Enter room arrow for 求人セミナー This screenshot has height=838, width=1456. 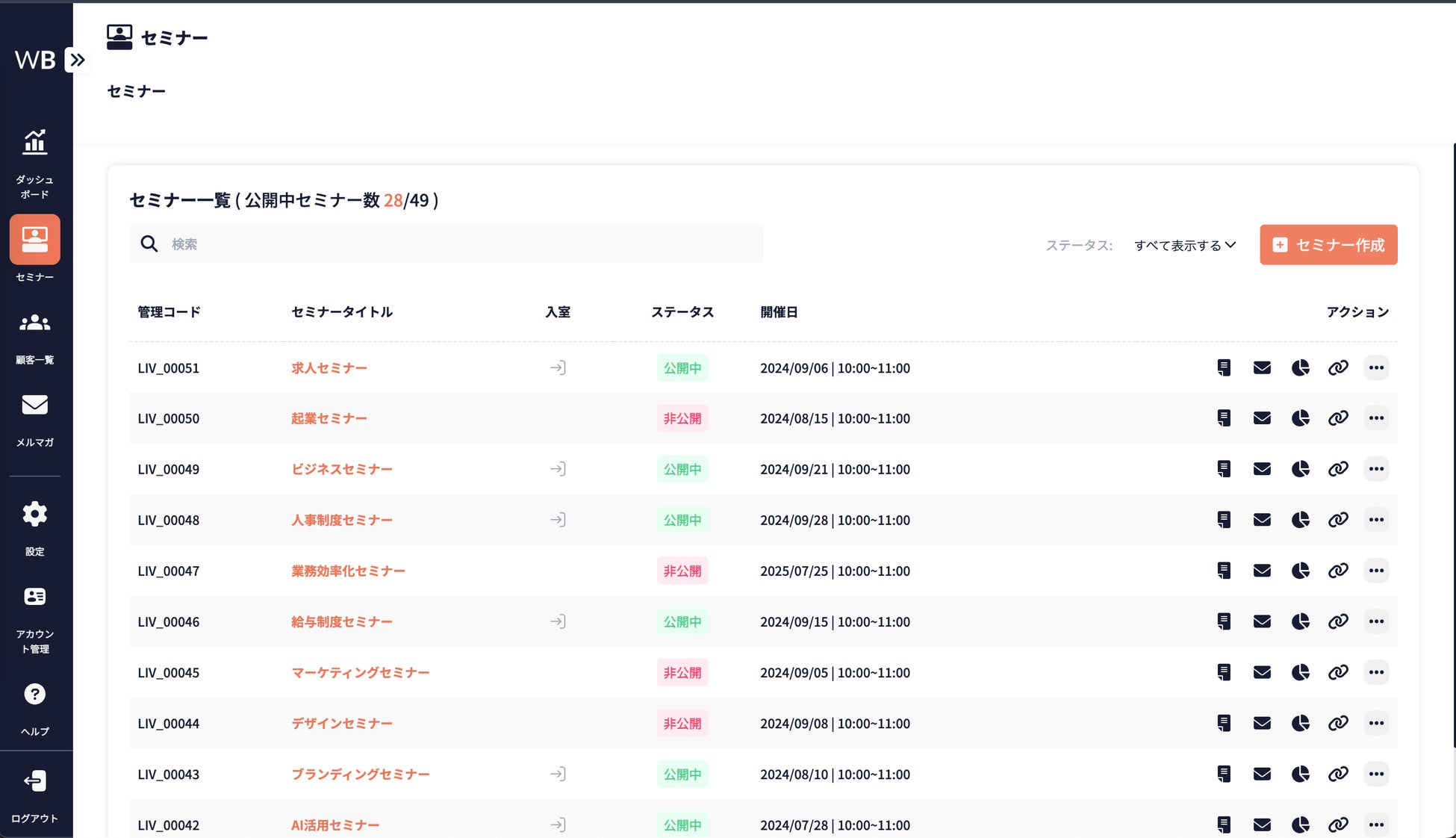pyautogui.click(x=558, y=367)
